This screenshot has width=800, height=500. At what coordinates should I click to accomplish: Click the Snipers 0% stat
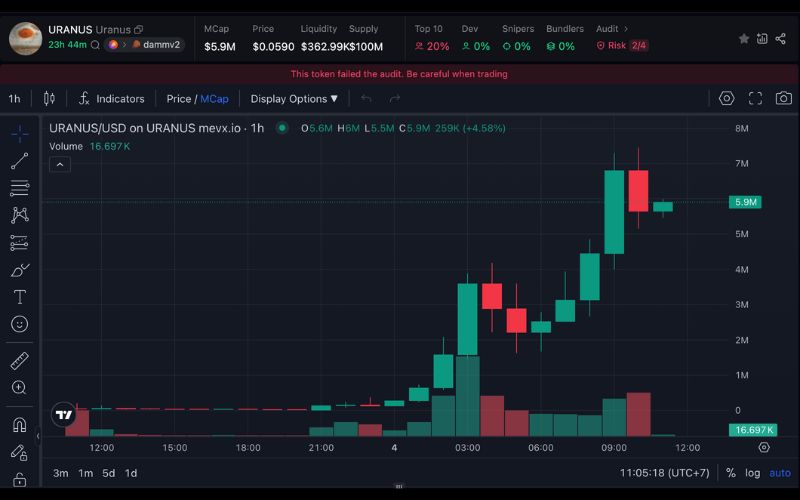coord(517,38)
